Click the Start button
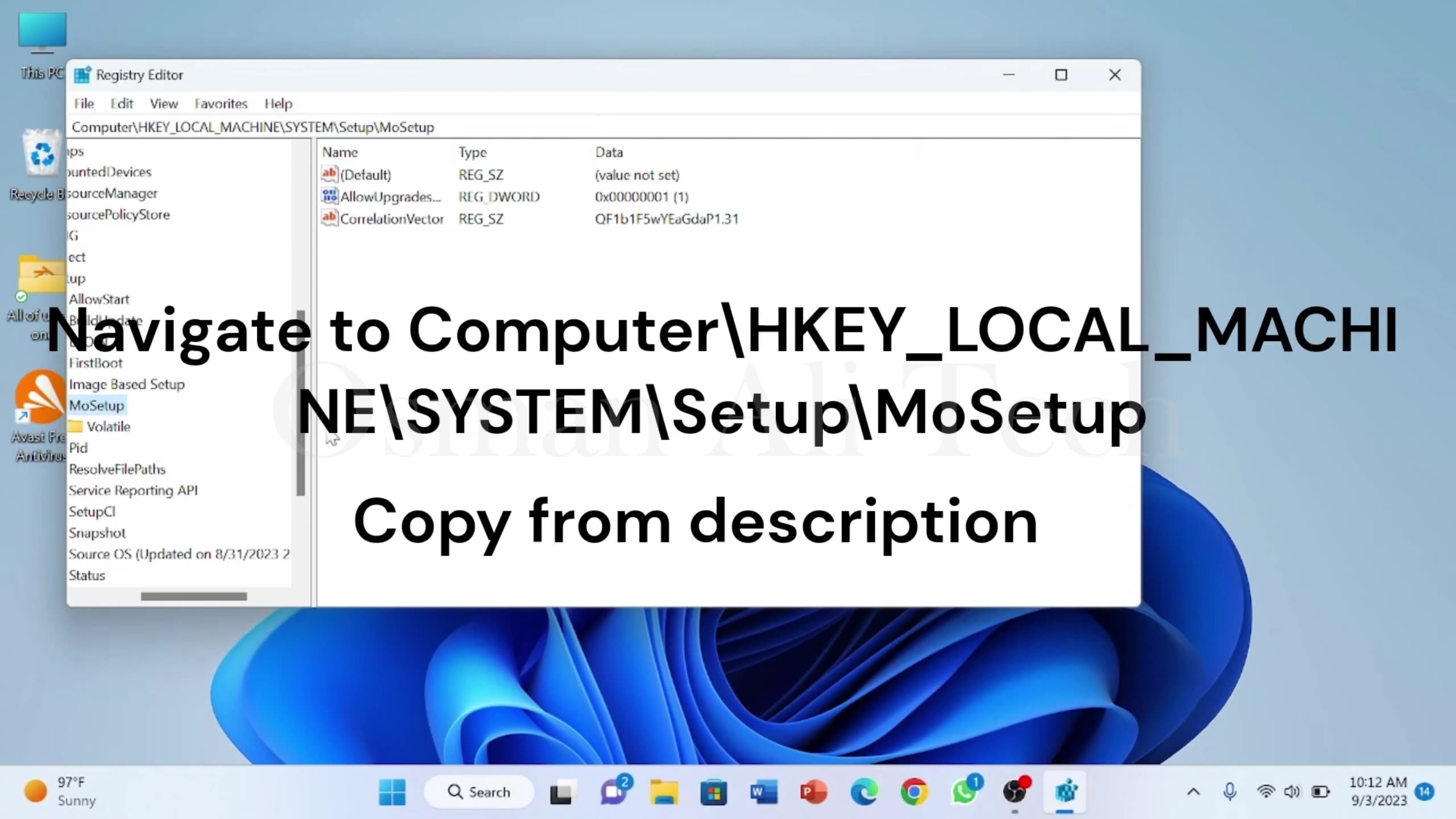 pyautogui.click(x=392, y=792)
